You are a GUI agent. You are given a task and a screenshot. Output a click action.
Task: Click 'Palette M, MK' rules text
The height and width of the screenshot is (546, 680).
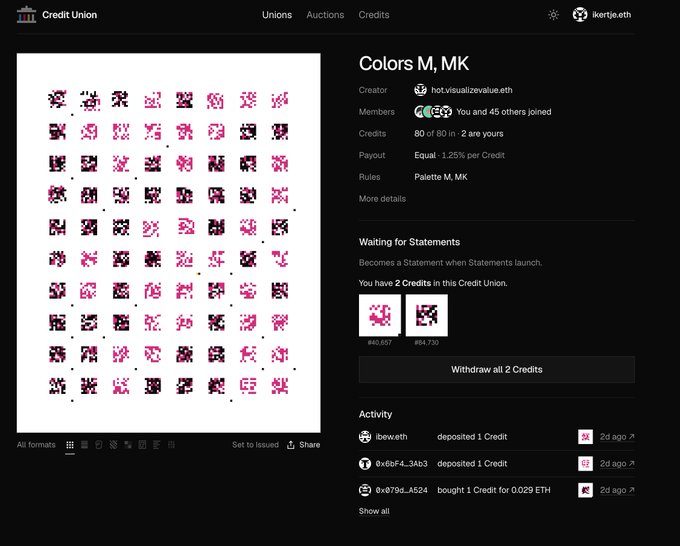pos(441,177)
